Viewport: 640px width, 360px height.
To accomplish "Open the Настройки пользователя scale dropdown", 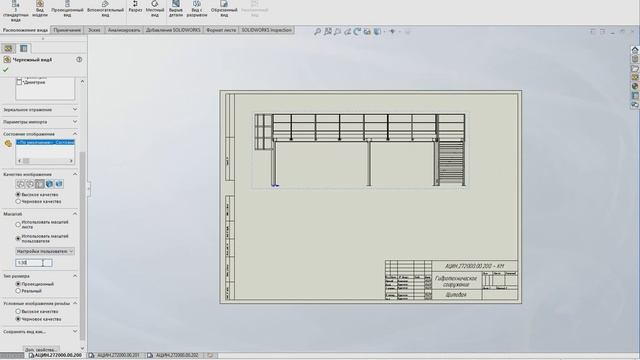I will [45, 251].
